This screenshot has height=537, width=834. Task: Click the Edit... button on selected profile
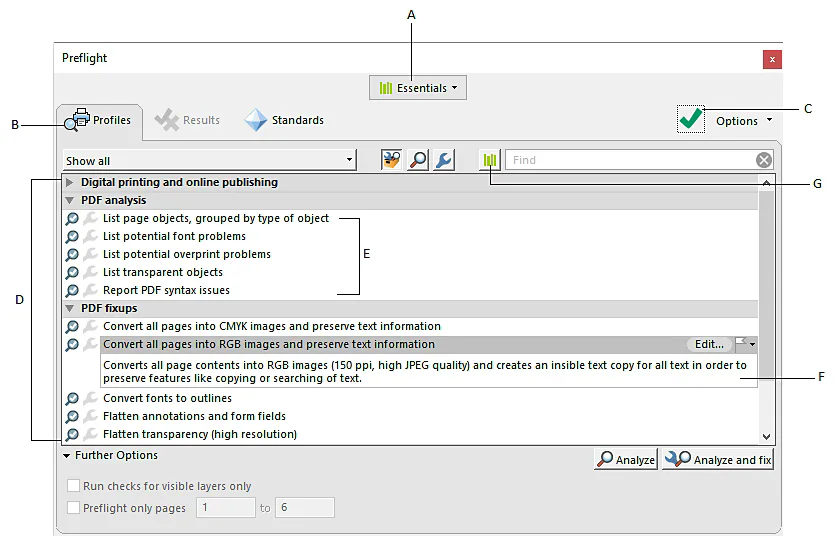tap(709, 345)
